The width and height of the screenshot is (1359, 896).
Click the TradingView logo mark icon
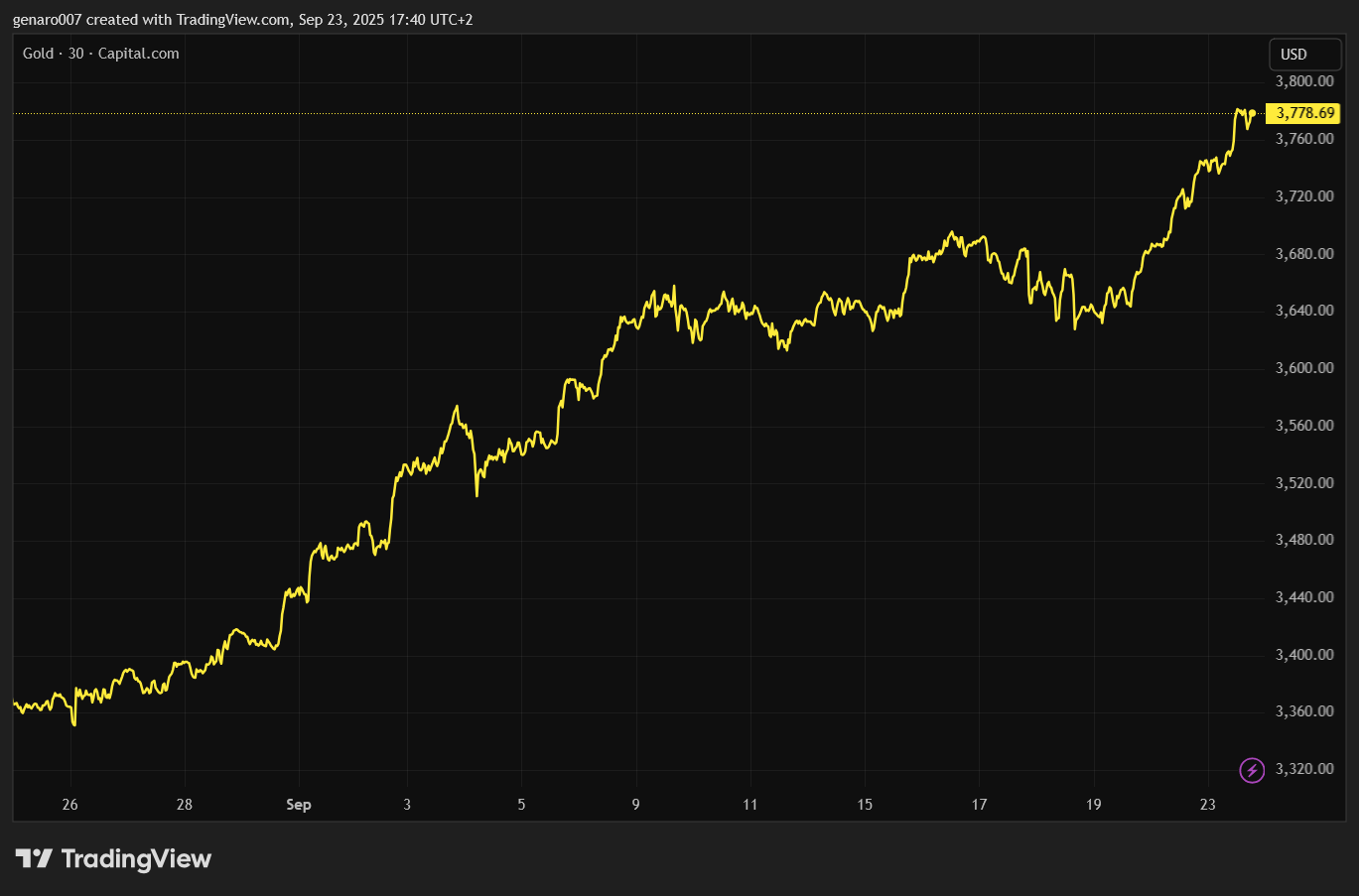pos(34,858)
